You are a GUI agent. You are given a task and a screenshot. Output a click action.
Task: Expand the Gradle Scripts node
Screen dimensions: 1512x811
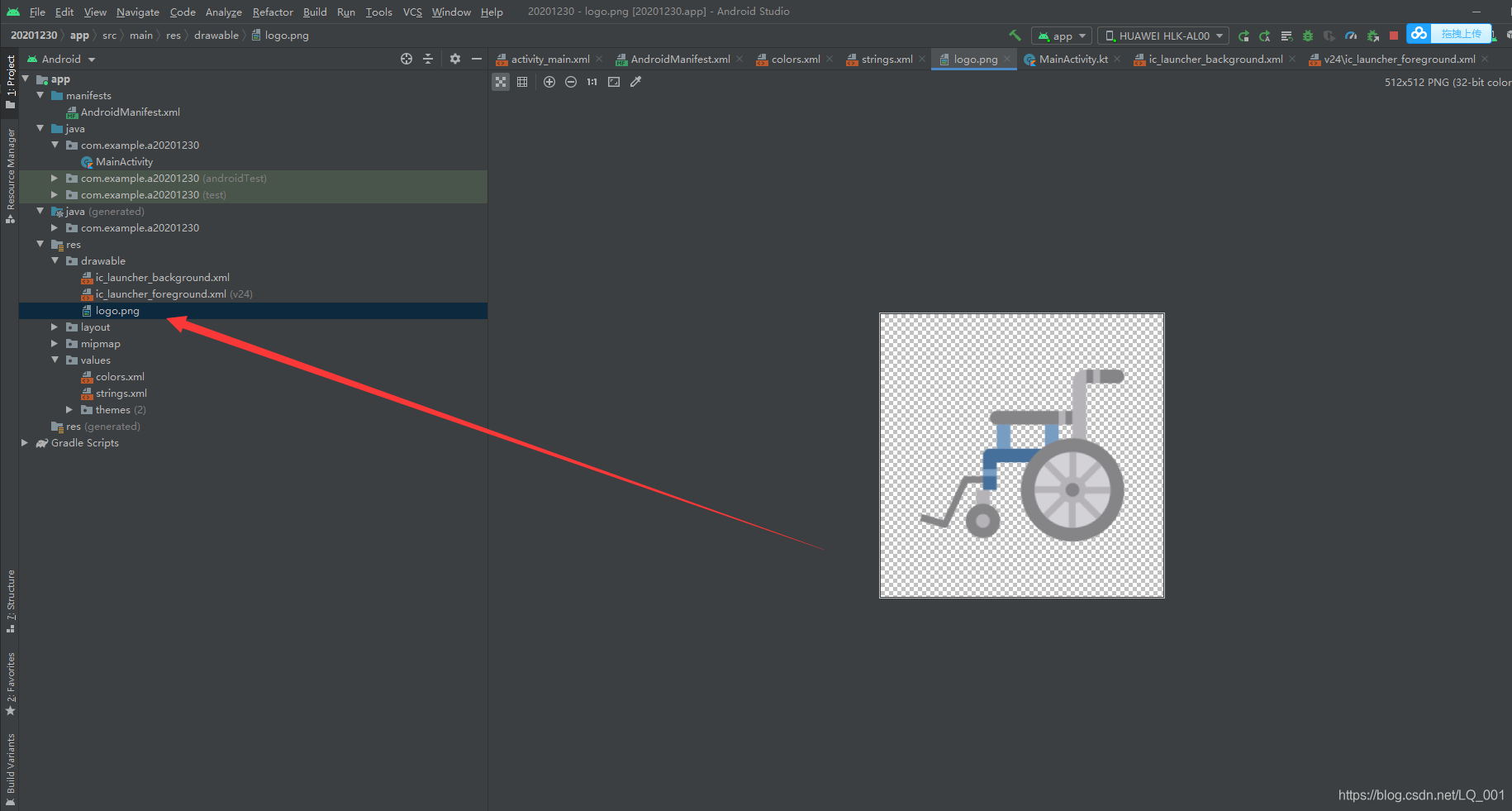[x=26, y=442]
